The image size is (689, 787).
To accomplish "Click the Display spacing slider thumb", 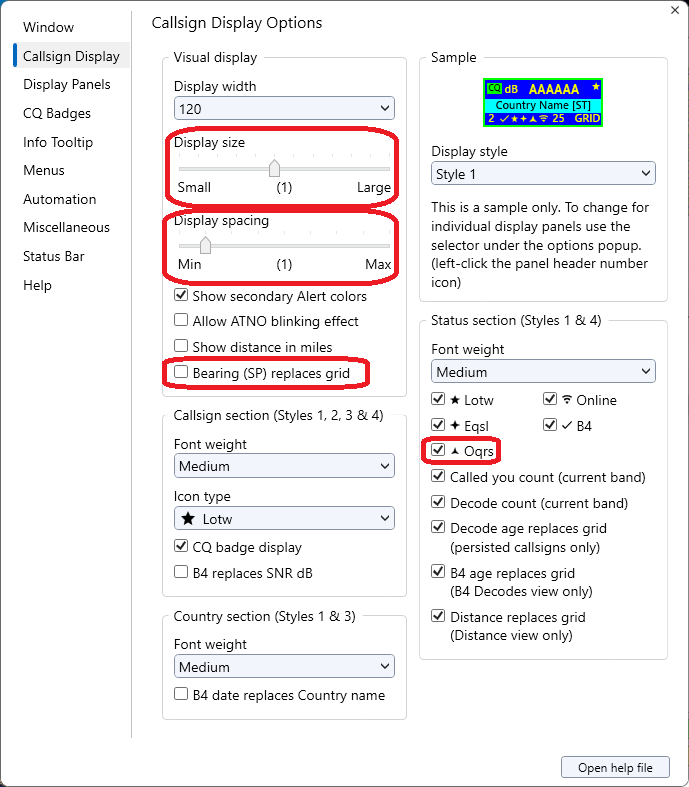I will coord(205,245).
